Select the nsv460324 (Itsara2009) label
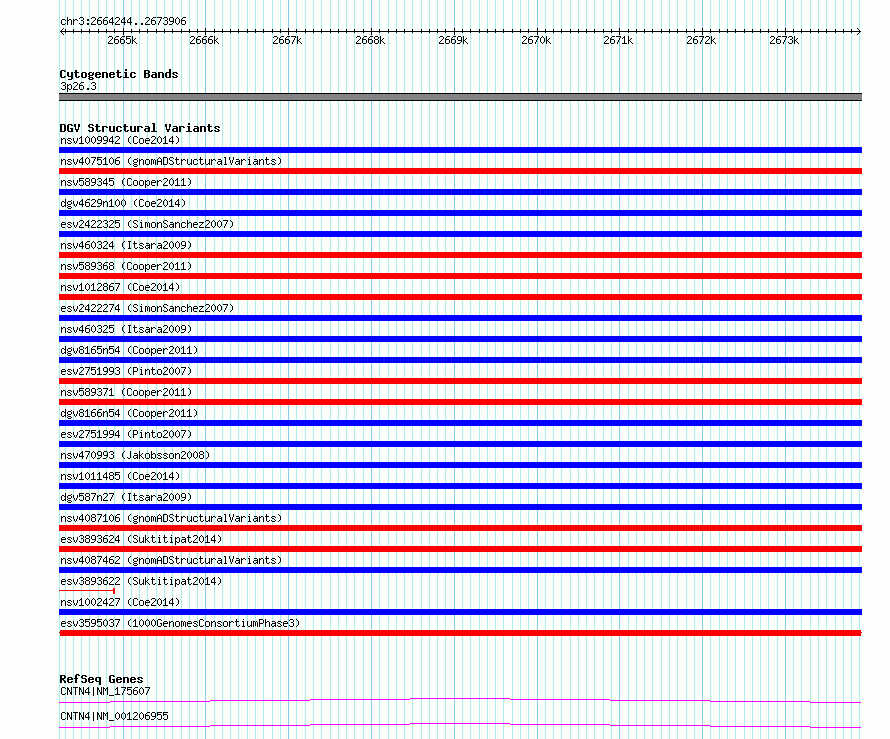Screen dimensions: 890x739 (x=126, y=245)
